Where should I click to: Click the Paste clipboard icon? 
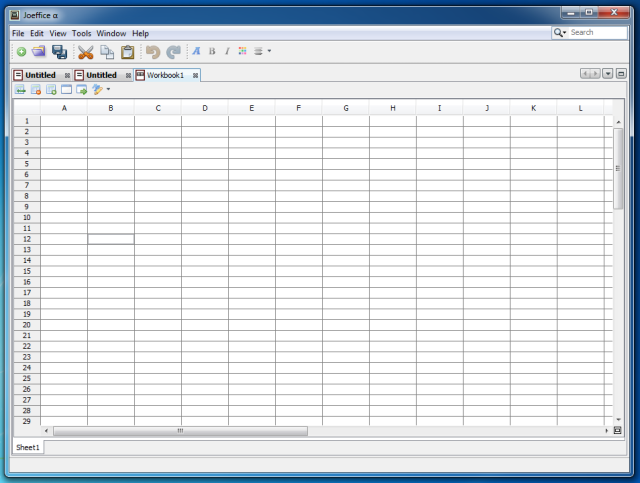pos(127,52)
